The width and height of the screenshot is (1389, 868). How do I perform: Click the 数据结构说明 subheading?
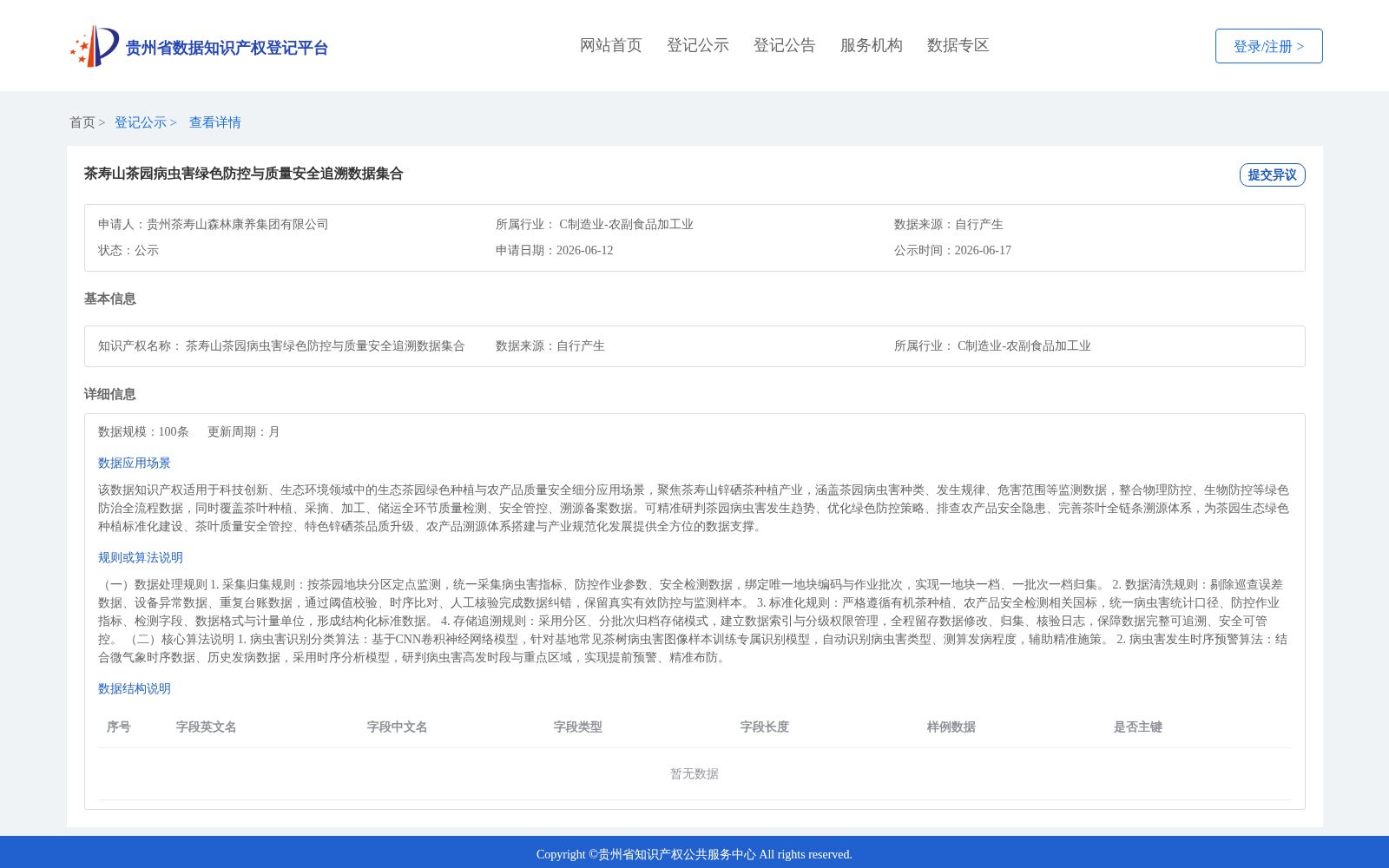(135, 688)
